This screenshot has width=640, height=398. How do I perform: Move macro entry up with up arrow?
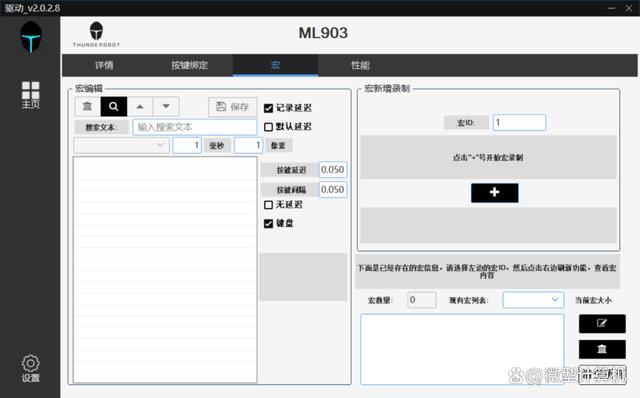[x=140, y=107]
